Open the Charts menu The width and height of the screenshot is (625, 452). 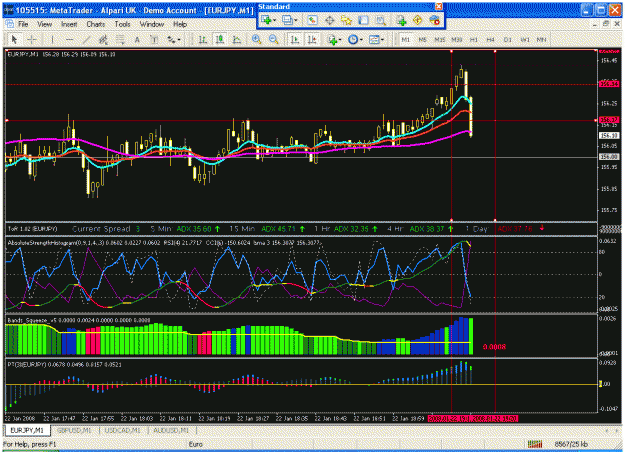96,24
